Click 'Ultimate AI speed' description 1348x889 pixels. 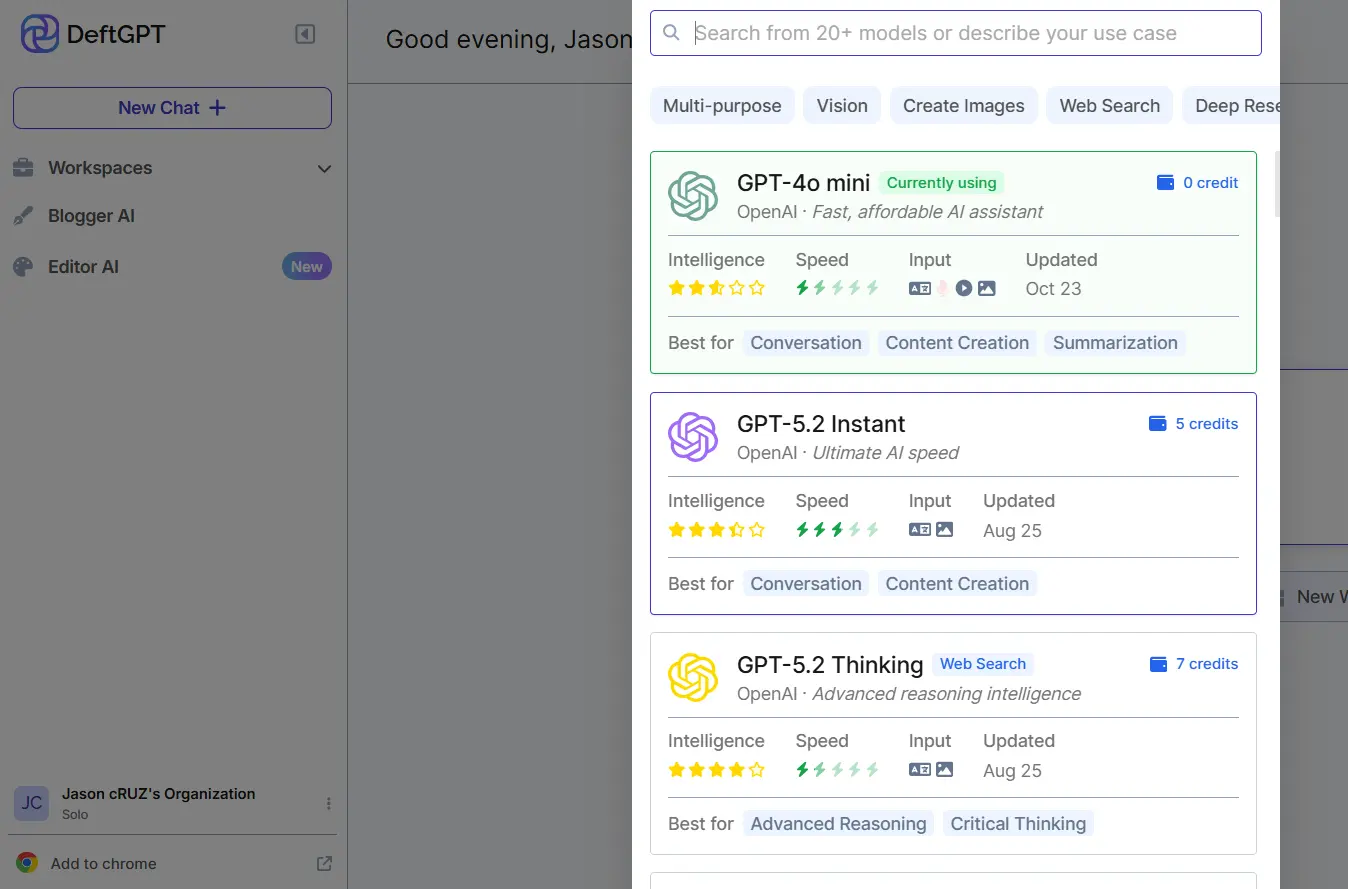tap(885, 453)
